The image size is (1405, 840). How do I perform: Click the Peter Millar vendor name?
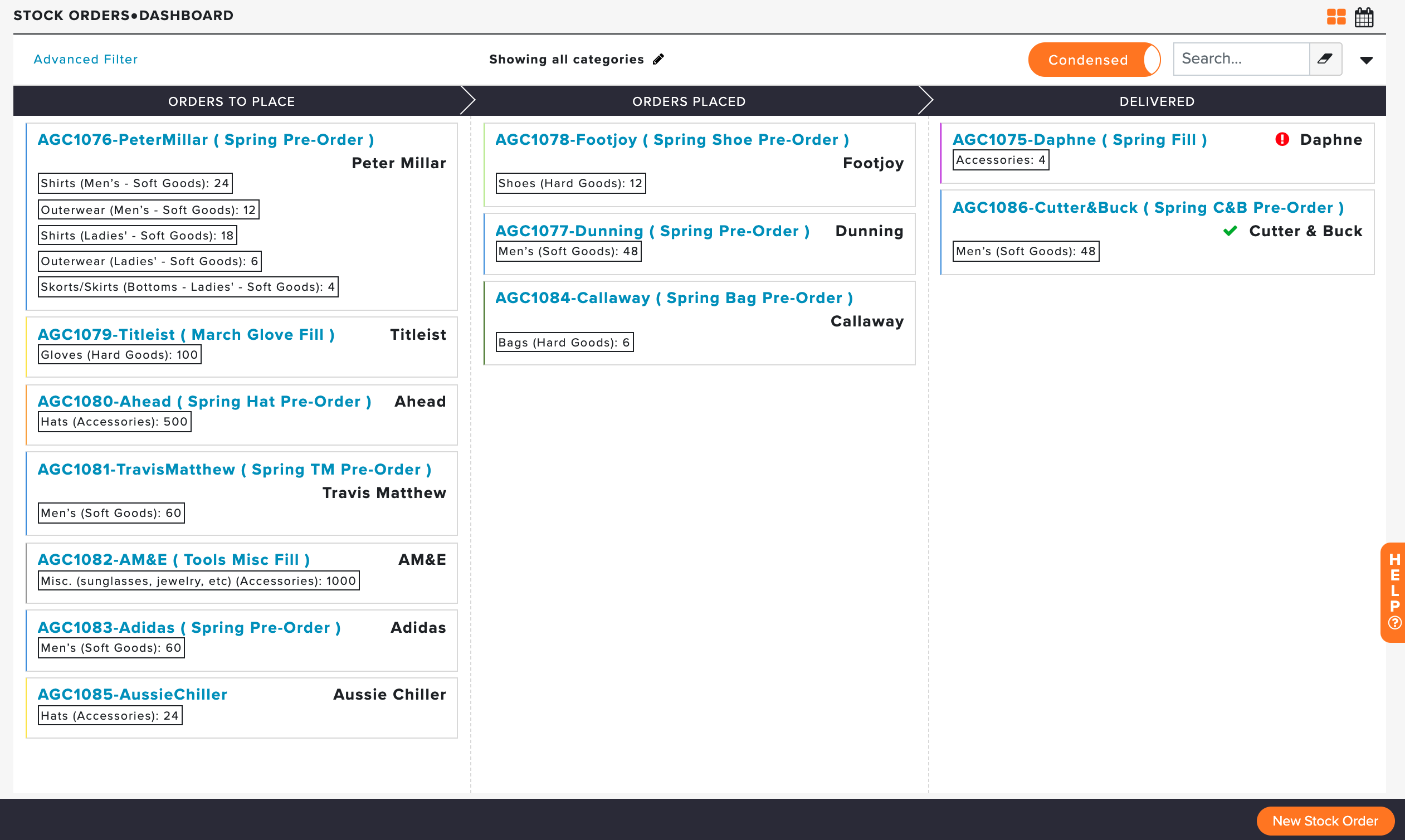[399, 163]
